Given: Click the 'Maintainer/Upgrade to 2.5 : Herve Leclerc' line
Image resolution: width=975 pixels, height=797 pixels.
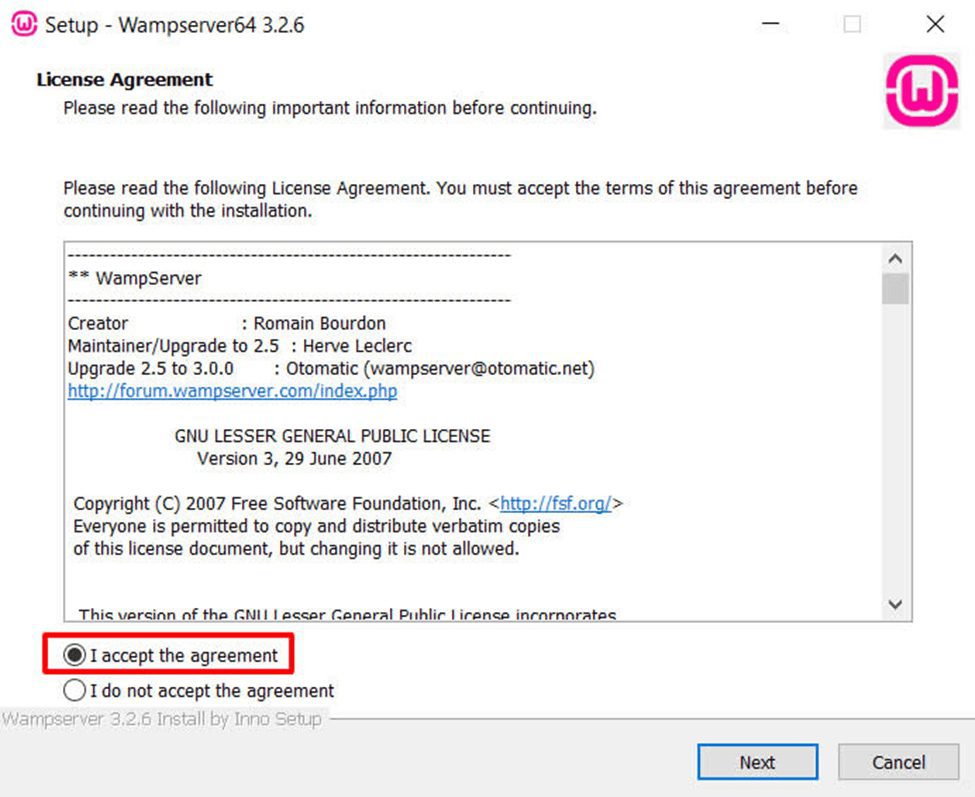Looking at the screenshot, I should pos(239,346).
